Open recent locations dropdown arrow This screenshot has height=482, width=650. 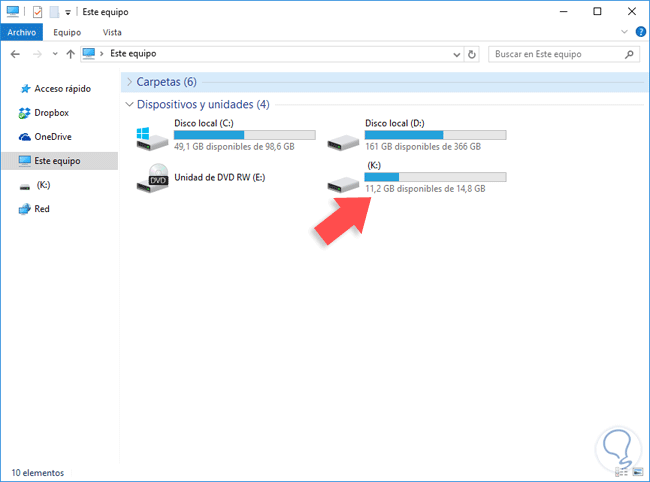[53, 54]
